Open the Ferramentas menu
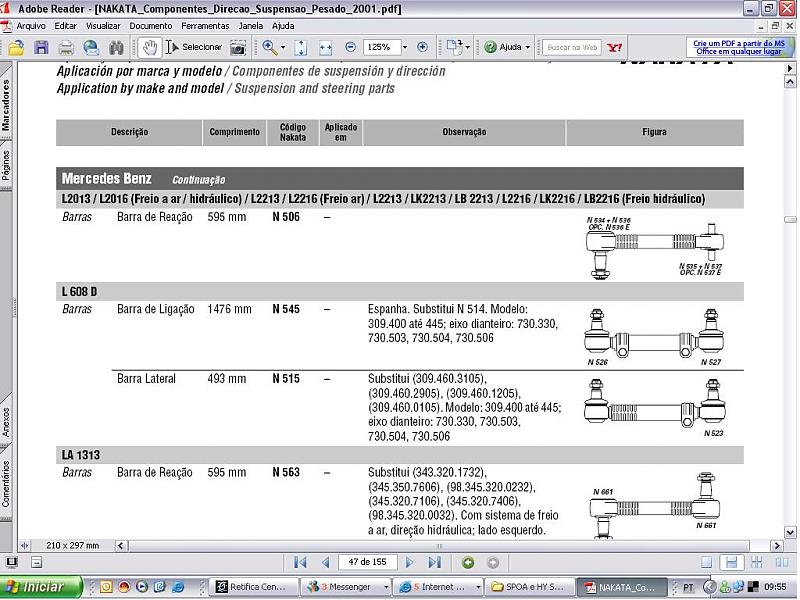The width and height of the screenshot is (800, 600). [x=205, y=26]
